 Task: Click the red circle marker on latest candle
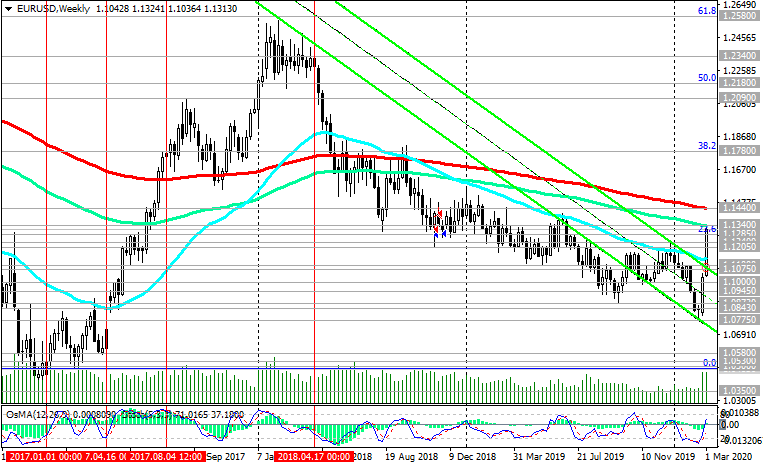pos(706,267)
